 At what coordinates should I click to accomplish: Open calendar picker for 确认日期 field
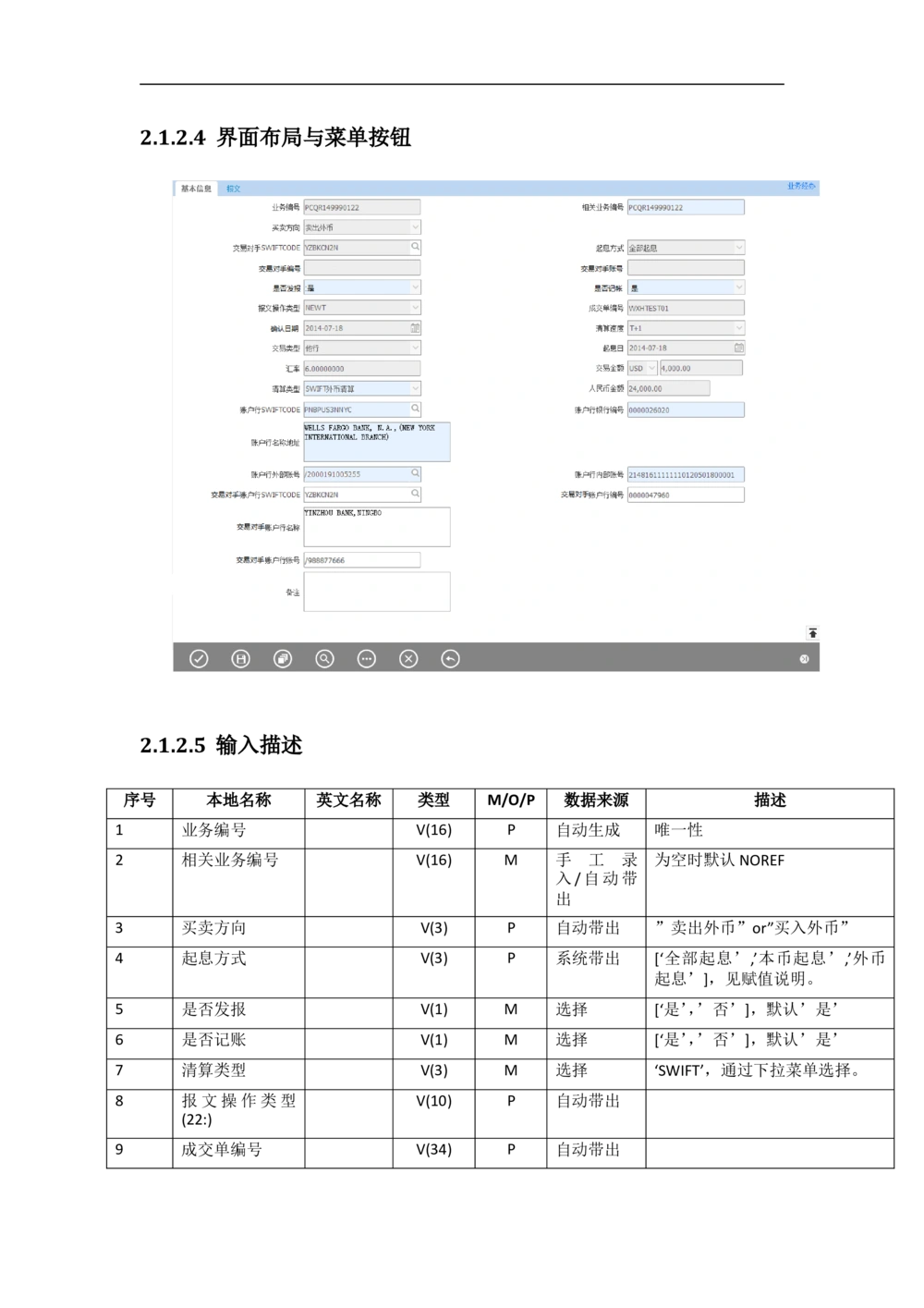(x=415, y=328)
